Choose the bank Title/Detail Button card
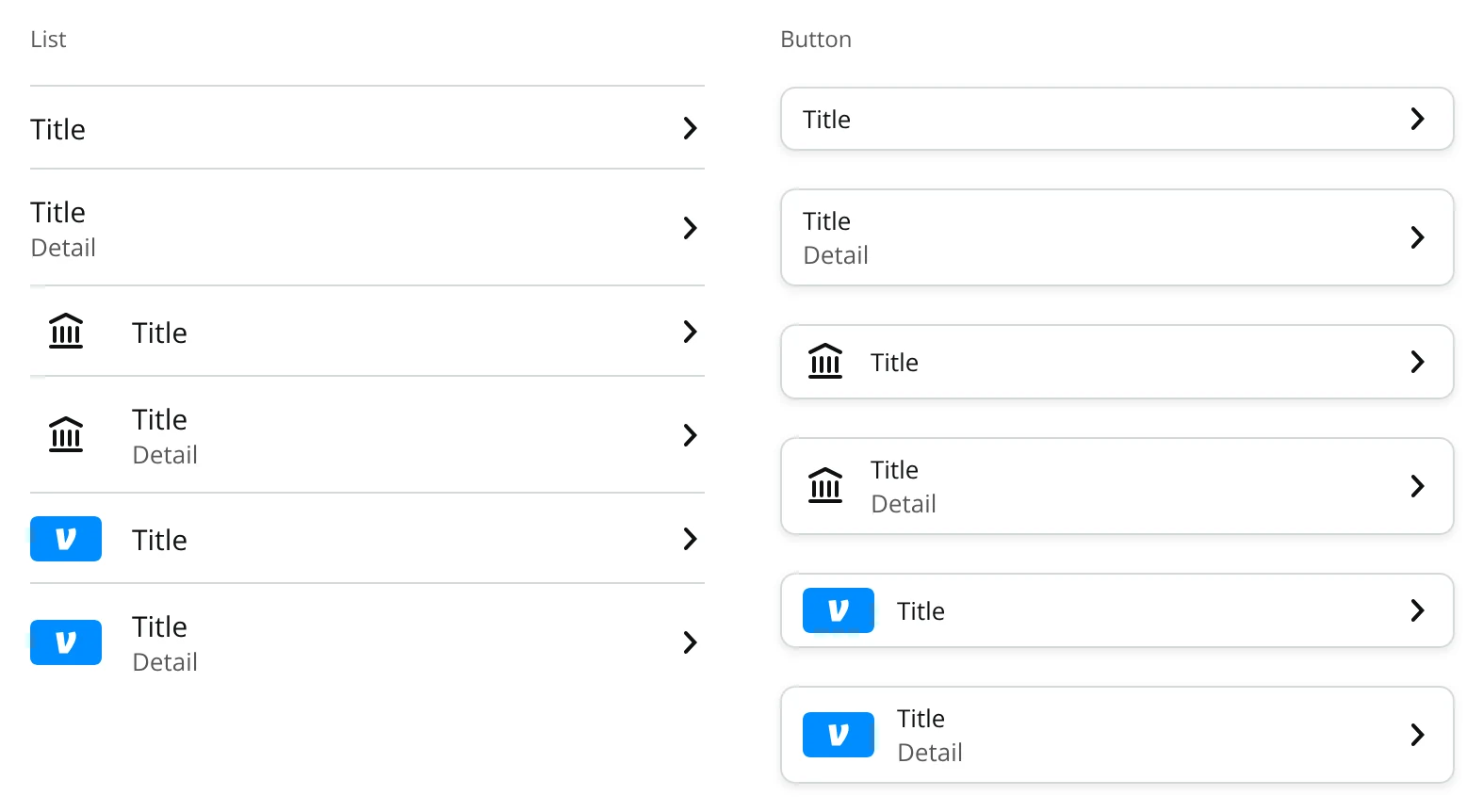The image size is (1483, 812). (1117, 486)
